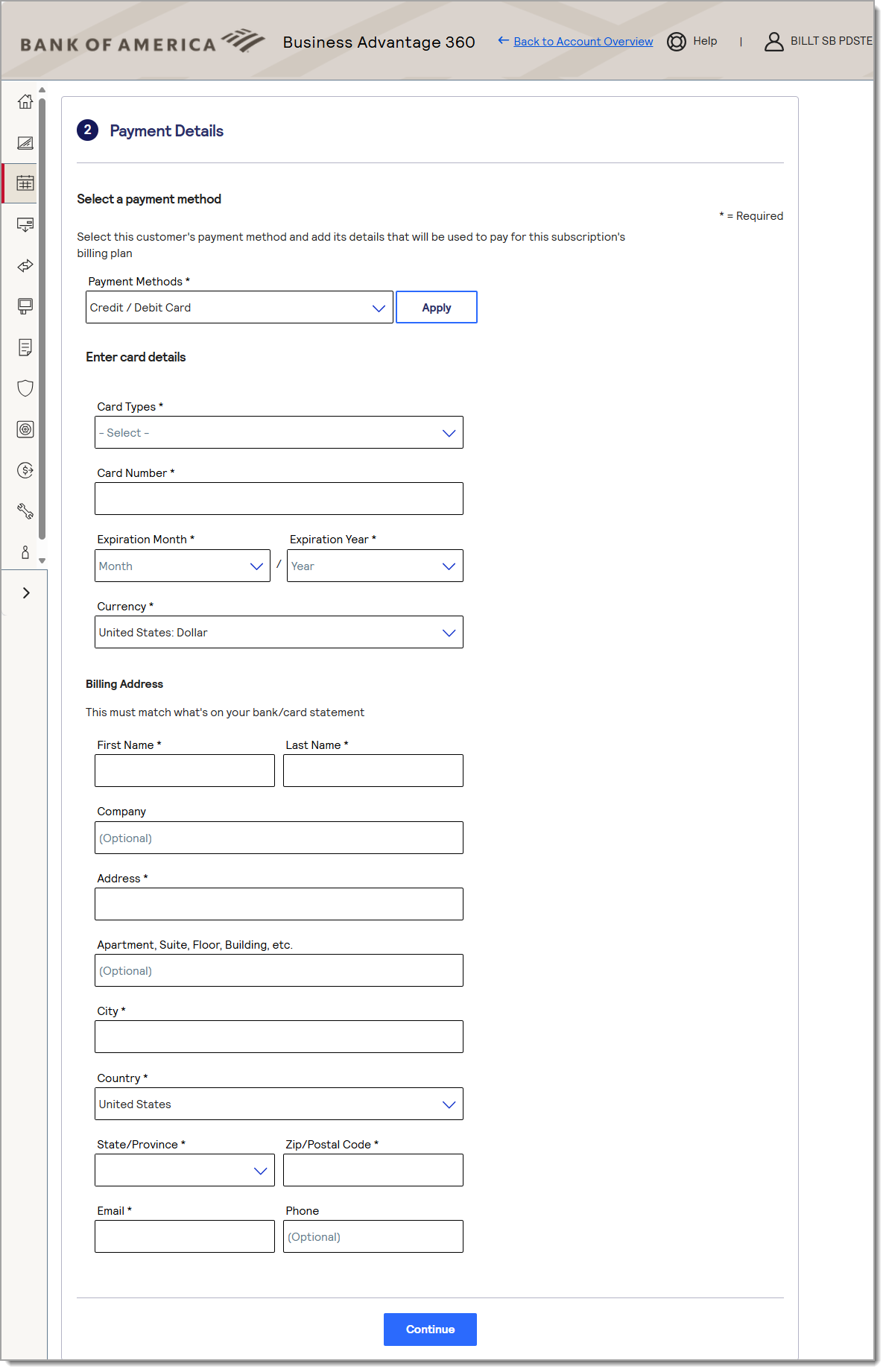The image size is (886, 1372).
Task: Open the safe vault sidebar icon
Action: tap(25, 429)
